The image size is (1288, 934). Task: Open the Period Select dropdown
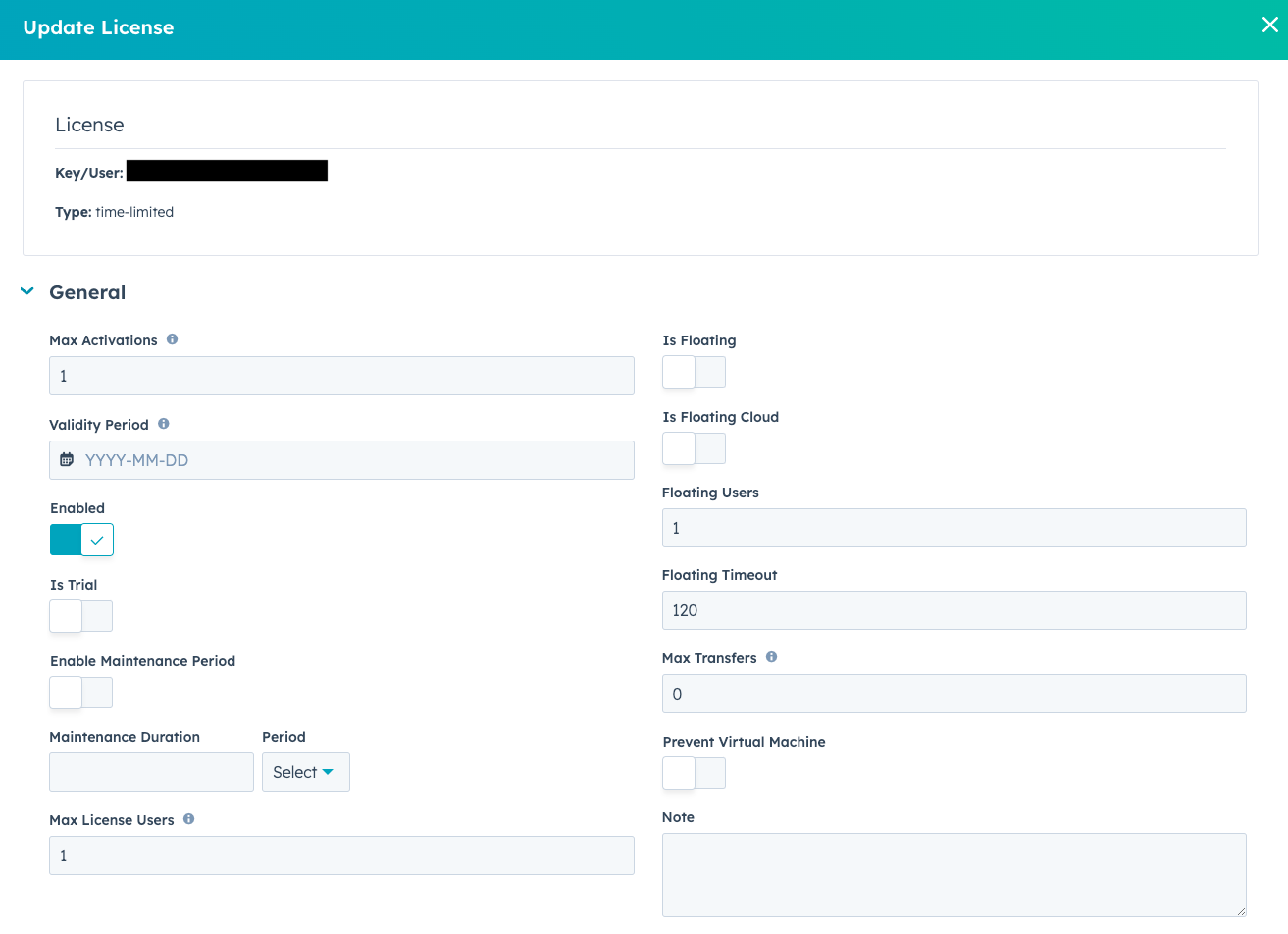tap(305, 772)
